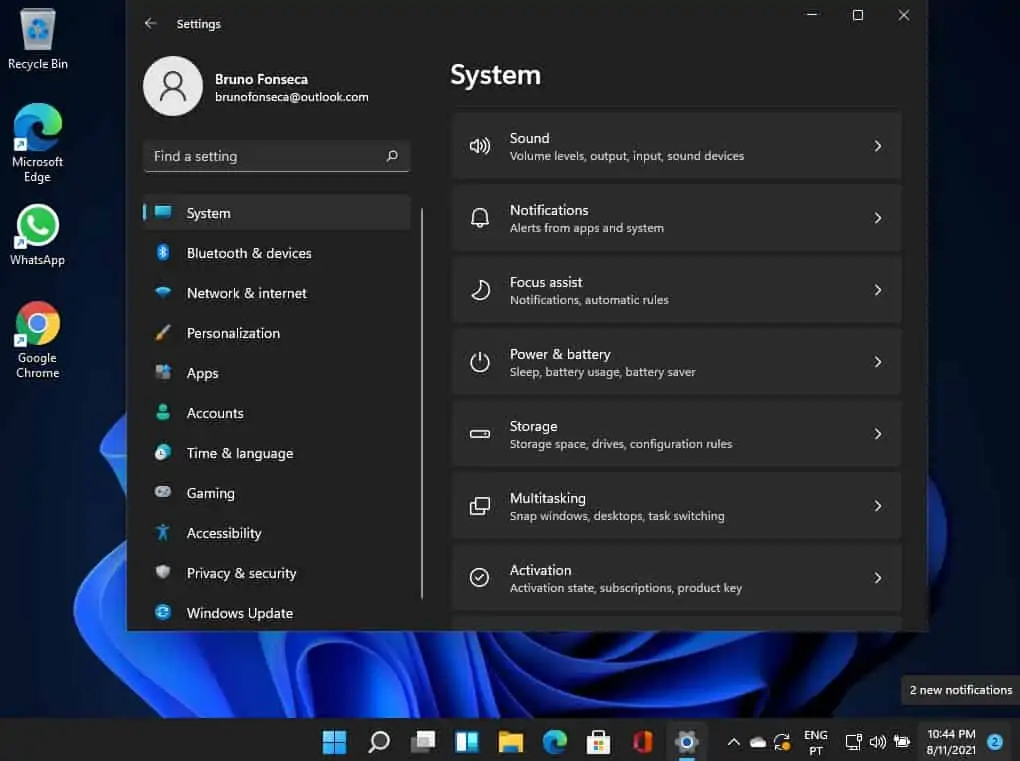Expand the Notifications row chevron

click(878, 217)
